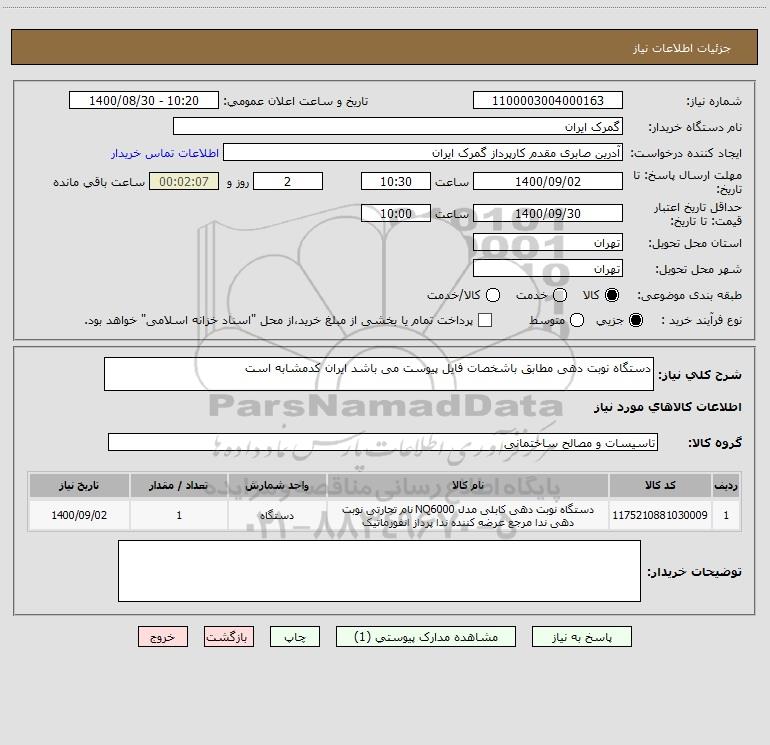This screenshot has width=770, height=745.
Task: Click the price validity date 1400/09/30 field
Action: [x=548, y=213]
